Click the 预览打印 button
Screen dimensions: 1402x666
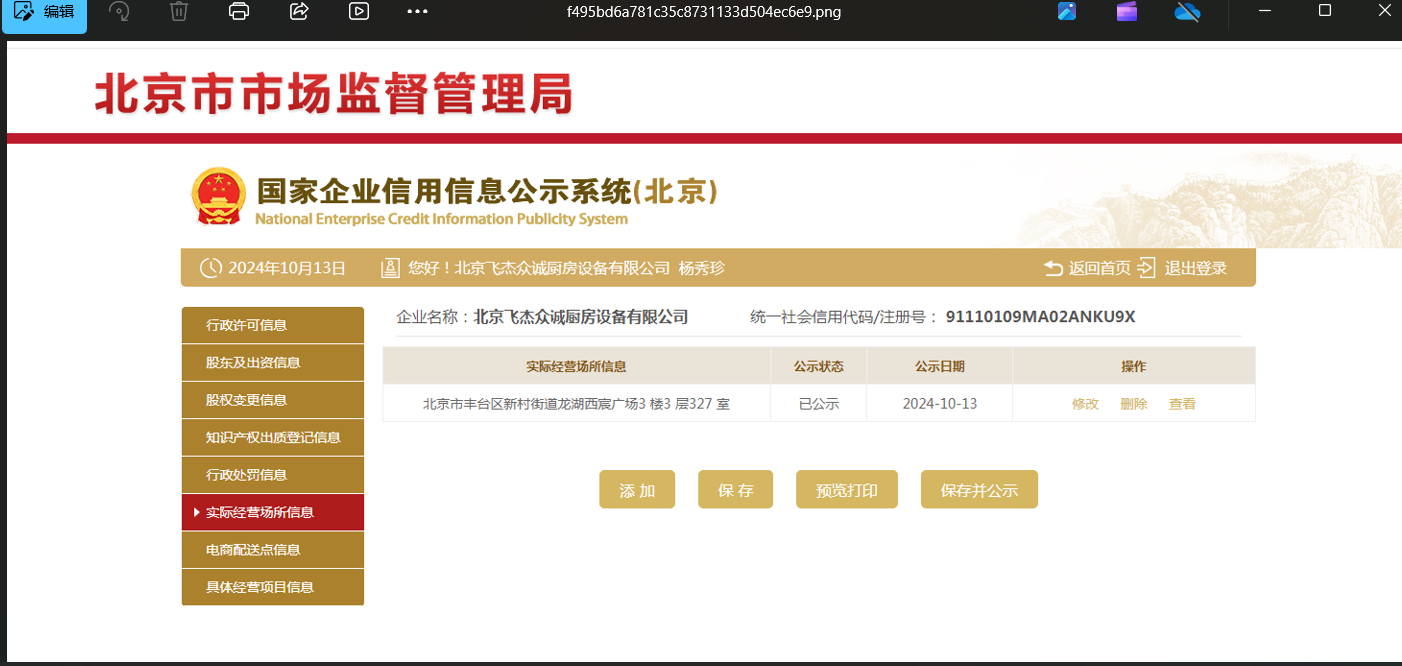tap(847, 490)
